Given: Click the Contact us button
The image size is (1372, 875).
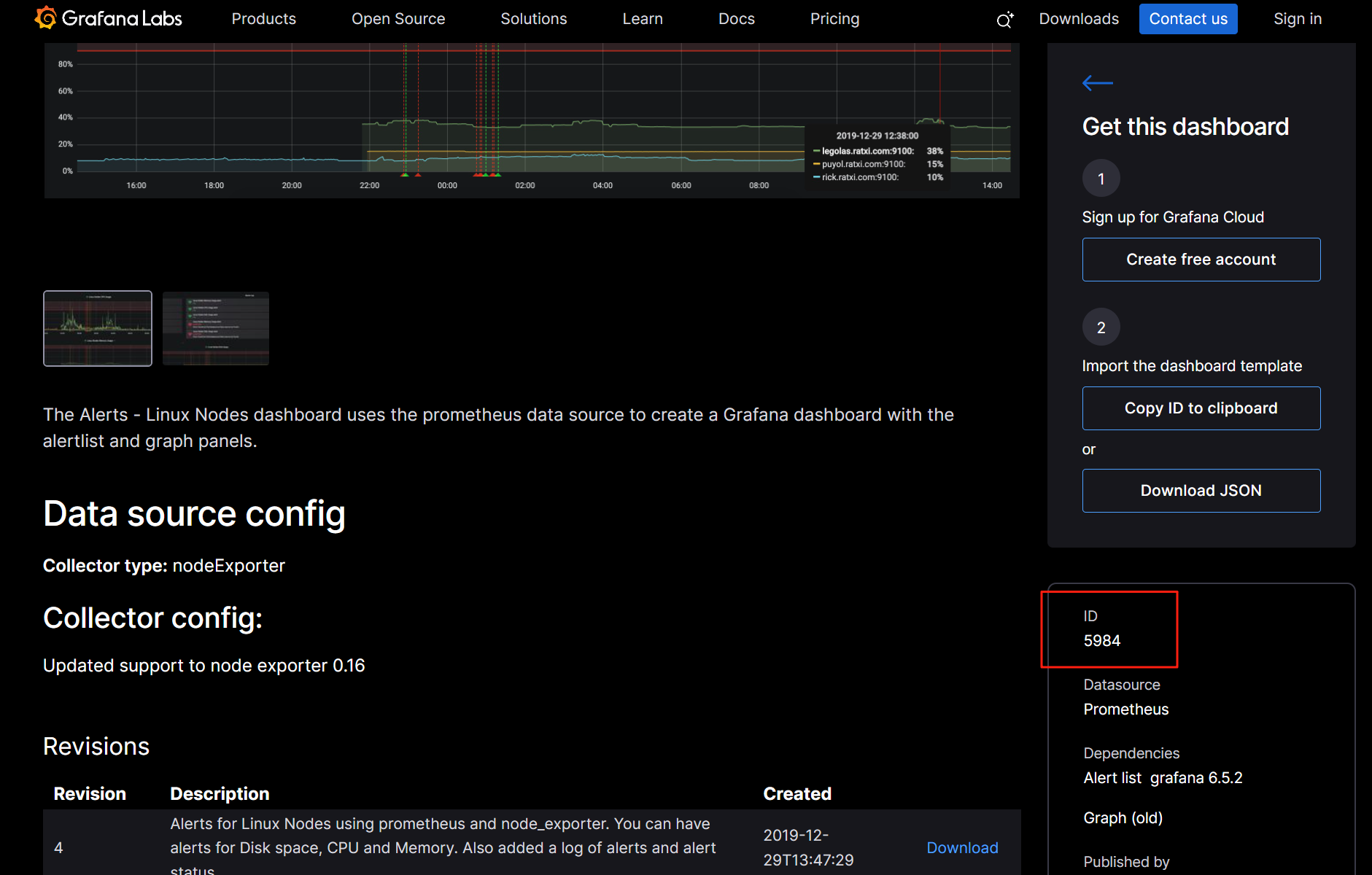Looking at the screenshot, I should click(x=1188, y=19).
